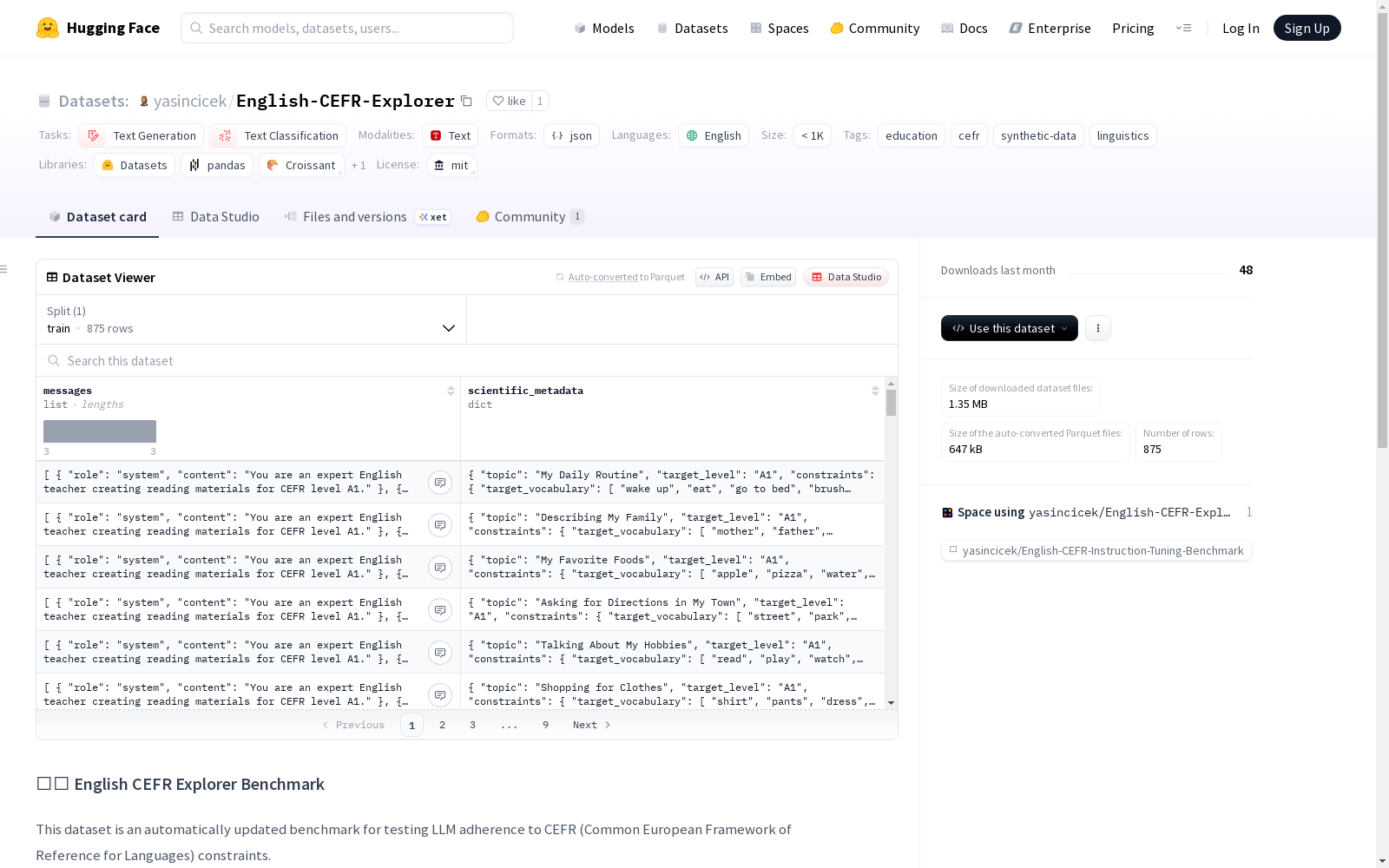Click the Hugging Face logo icon

point(48,28)
